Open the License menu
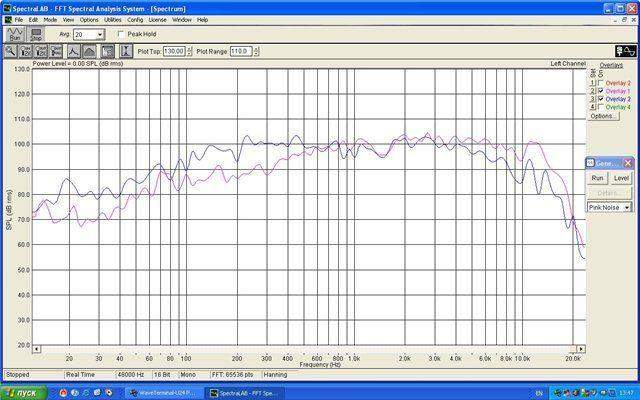Image resolution: width=640 pixels, height=400 pixels. coord(157,20)
